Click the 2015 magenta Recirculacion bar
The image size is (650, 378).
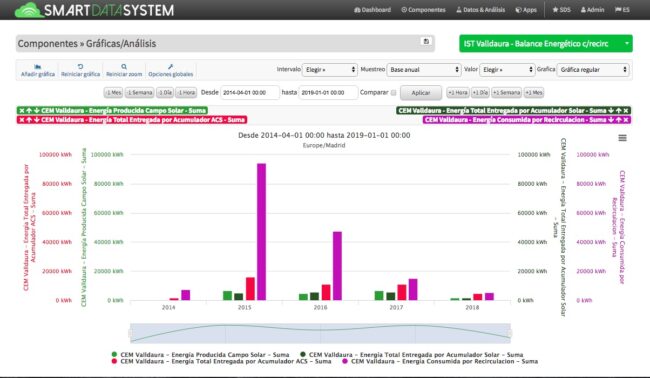261,232
